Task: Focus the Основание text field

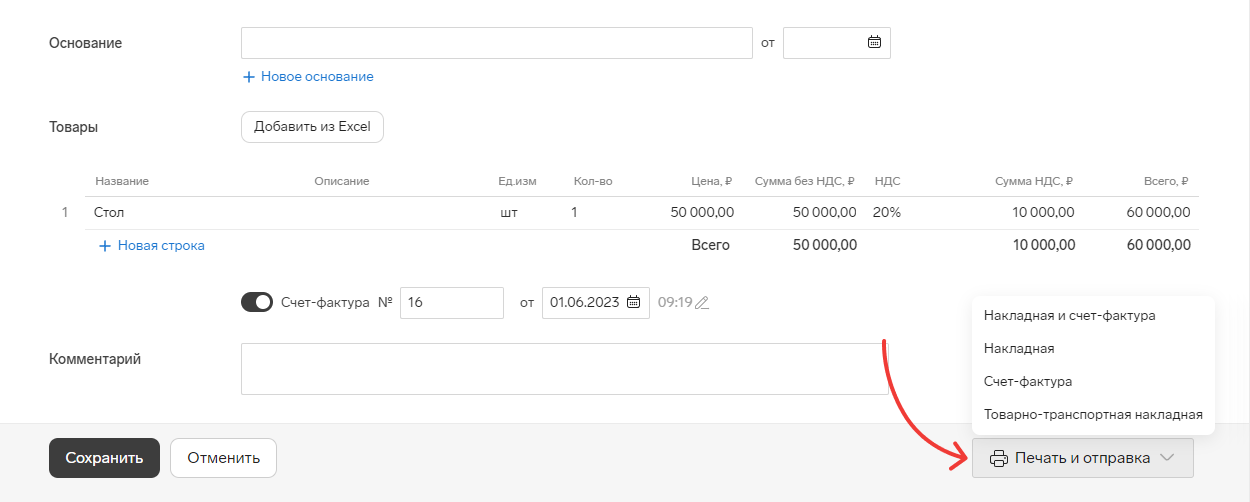Action: coord(497,43)
